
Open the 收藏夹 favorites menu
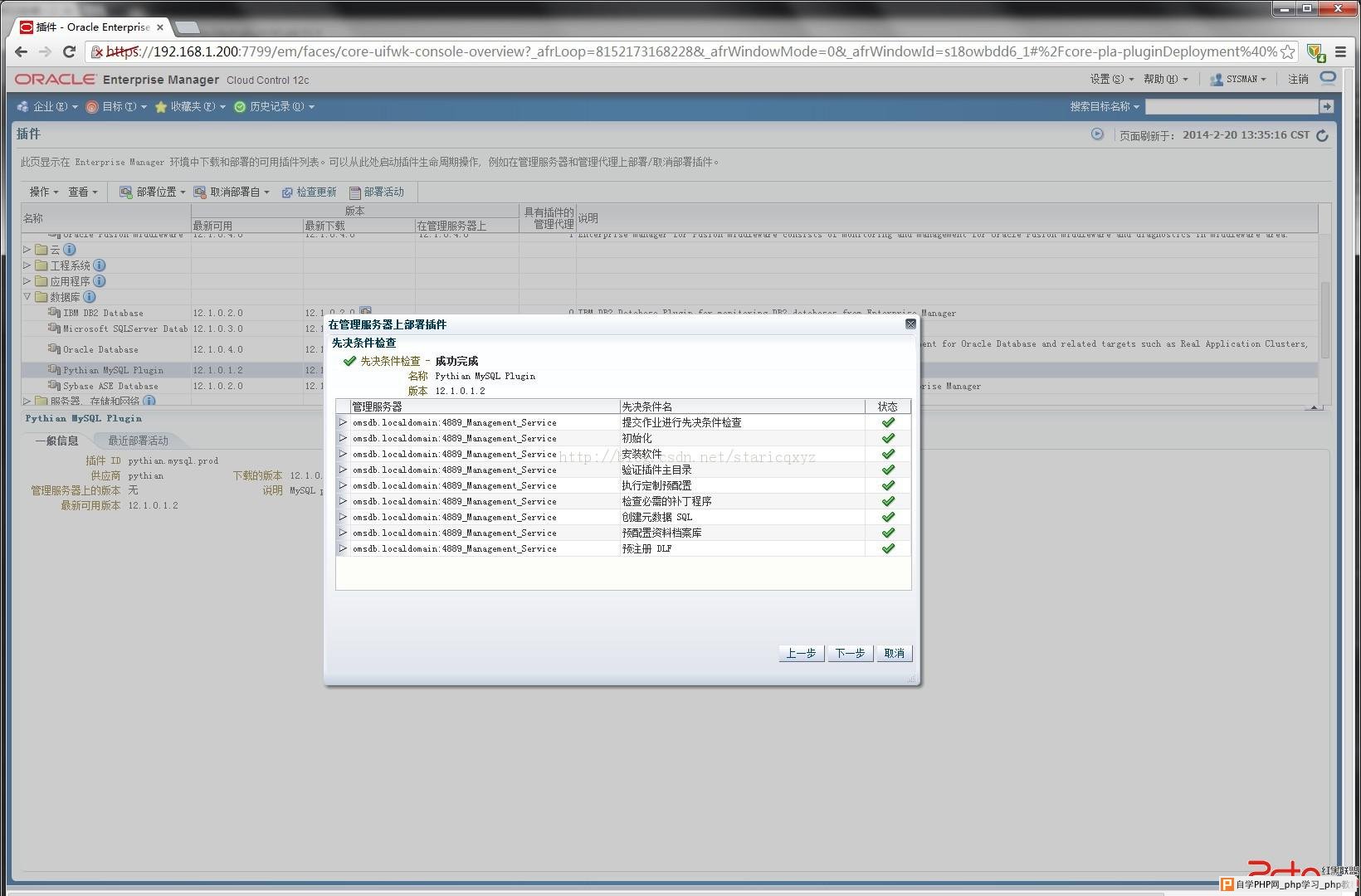190,106
